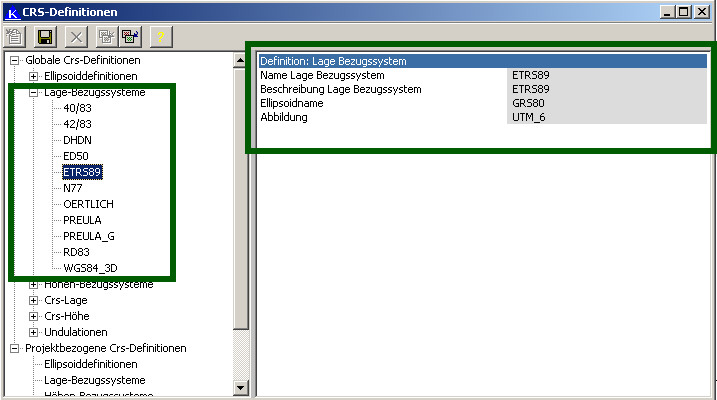The height and width of the screenshot is (400, 717).
Task: Select DHDN in the tree
Action: click(x=77, y=140)
